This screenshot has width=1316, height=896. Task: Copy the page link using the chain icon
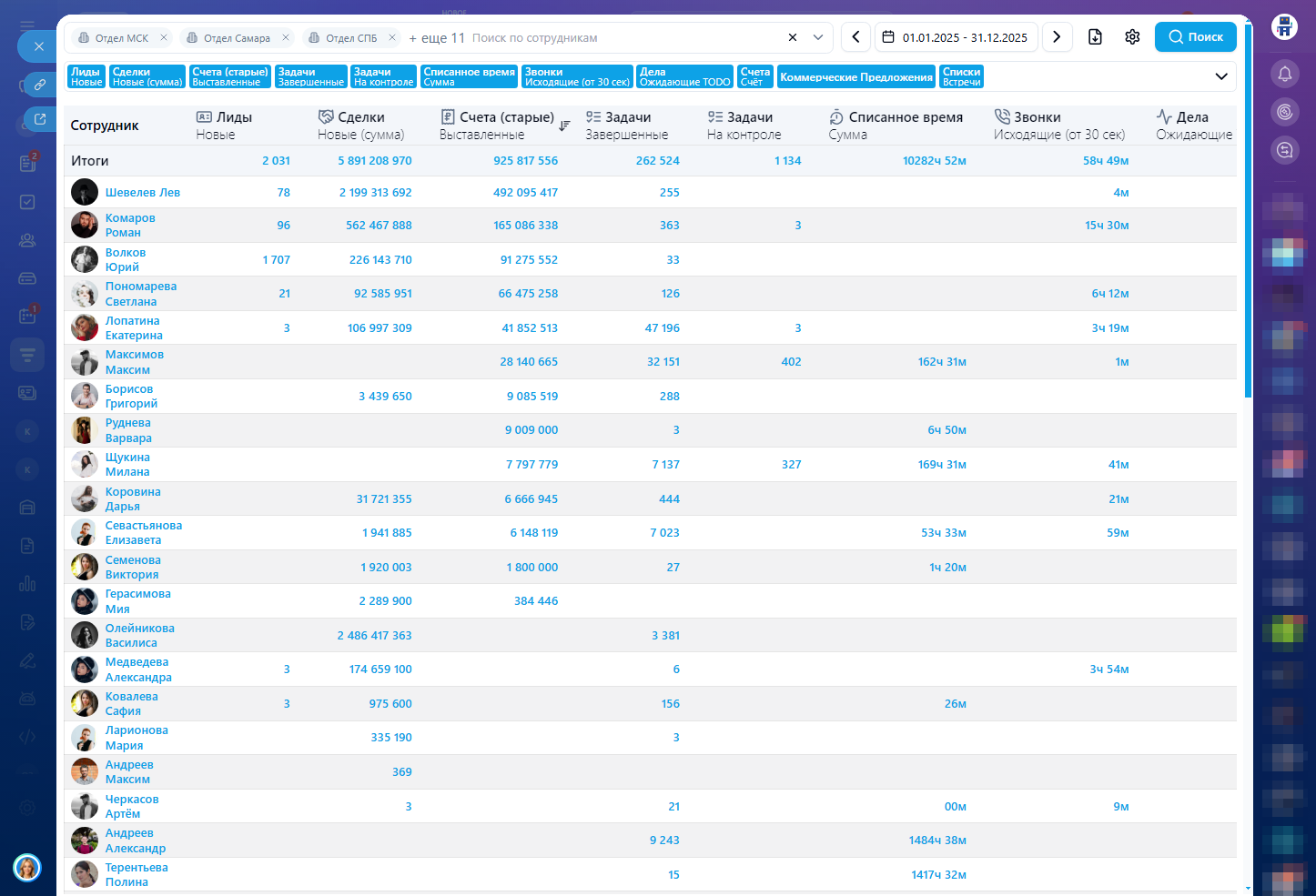click(40, 85)
